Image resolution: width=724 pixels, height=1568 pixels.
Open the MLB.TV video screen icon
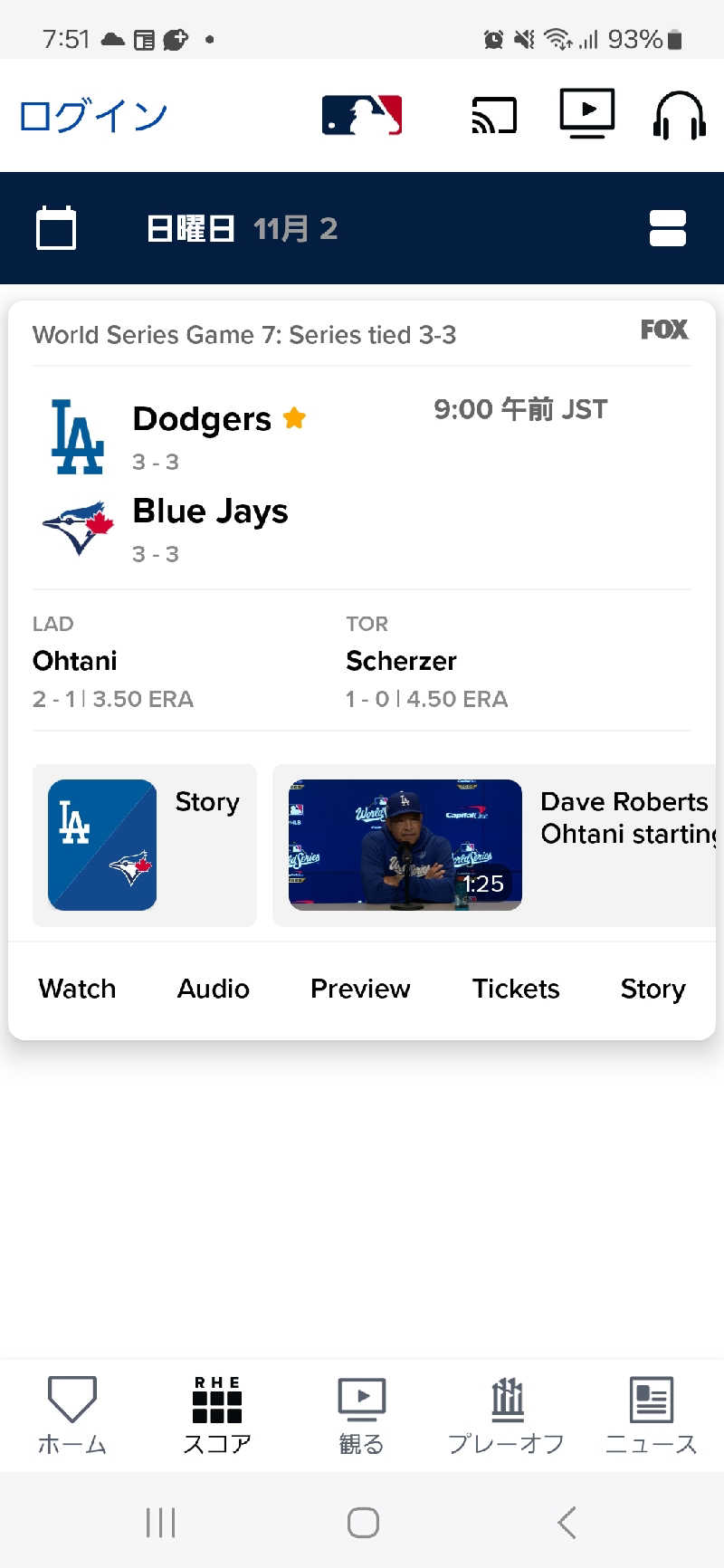coord(586,114)
